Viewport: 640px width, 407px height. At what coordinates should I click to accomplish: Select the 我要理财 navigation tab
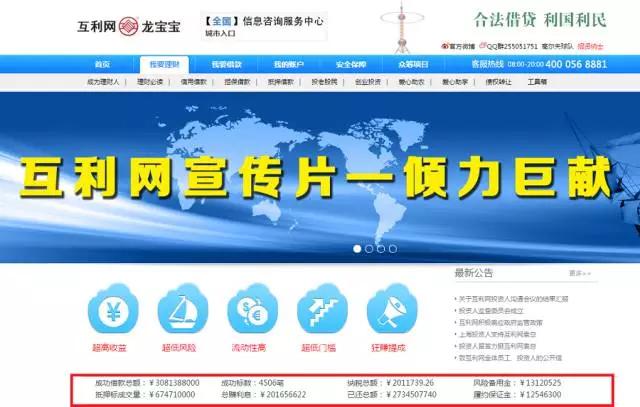164,64
